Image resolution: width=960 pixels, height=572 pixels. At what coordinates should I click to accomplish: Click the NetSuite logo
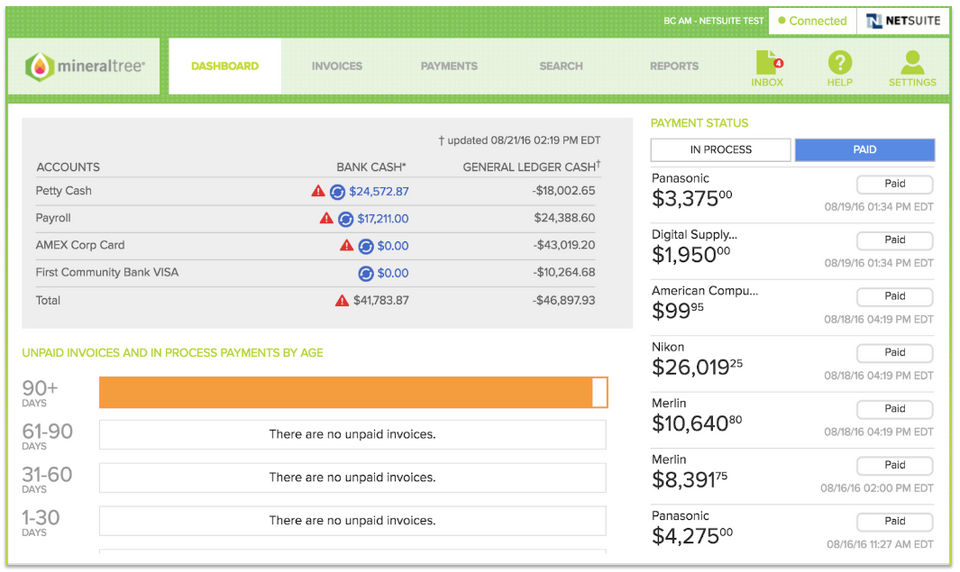pyautogui.click(x=902, y=21)
